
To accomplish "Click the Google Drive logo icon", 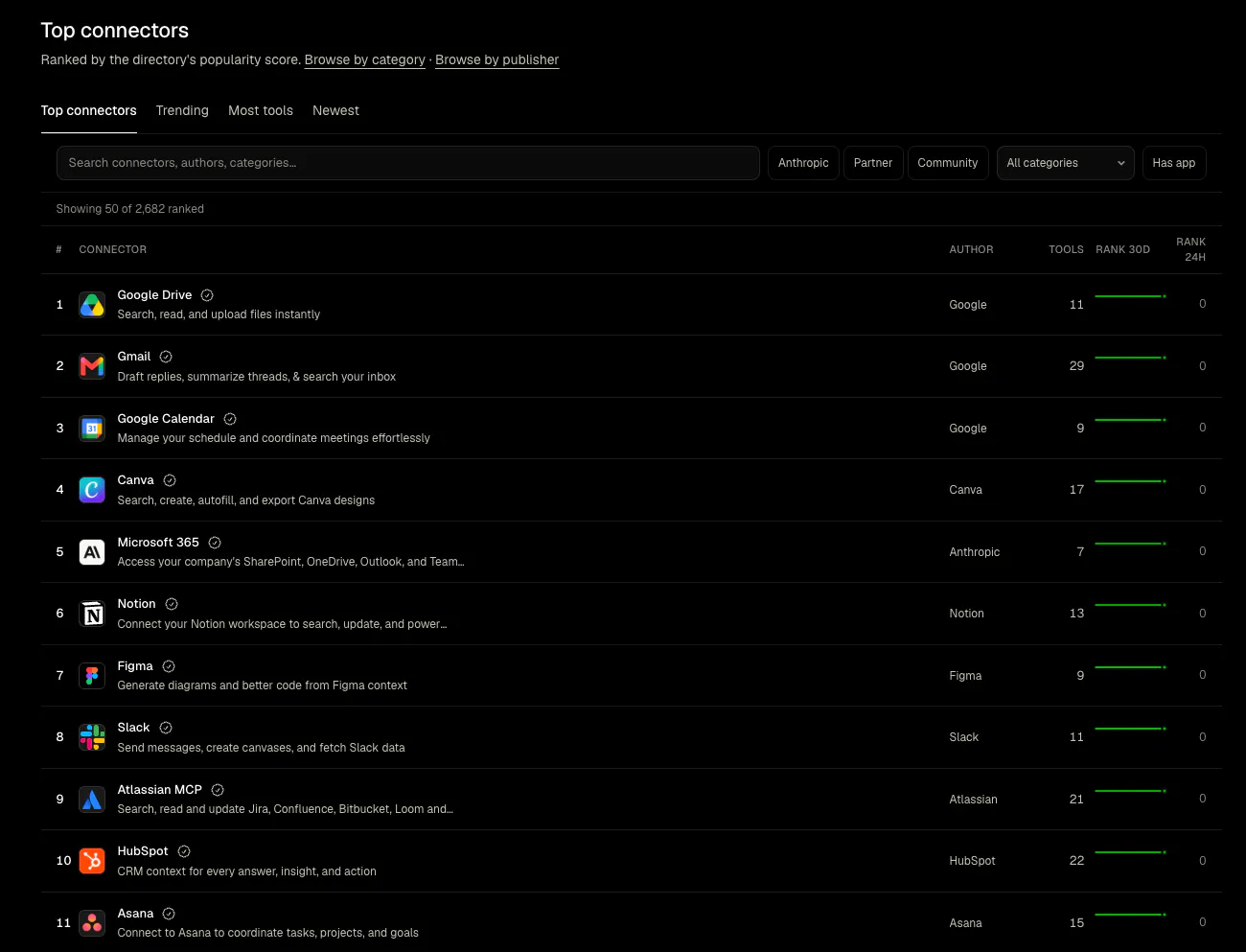I will pyautogui.click(x=92, y=305).
